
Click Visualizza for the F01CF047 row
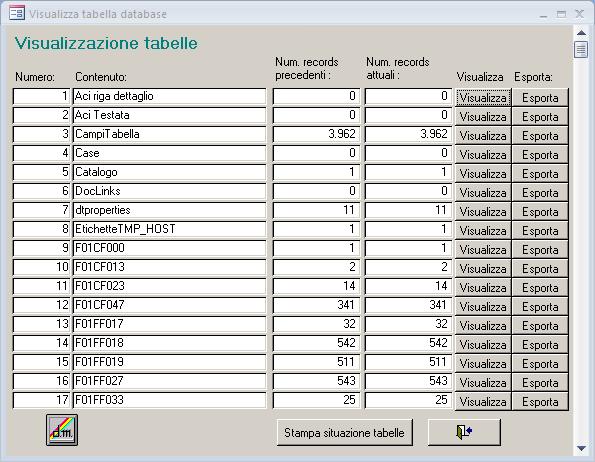pyautogui.click(x=483, y=306)
